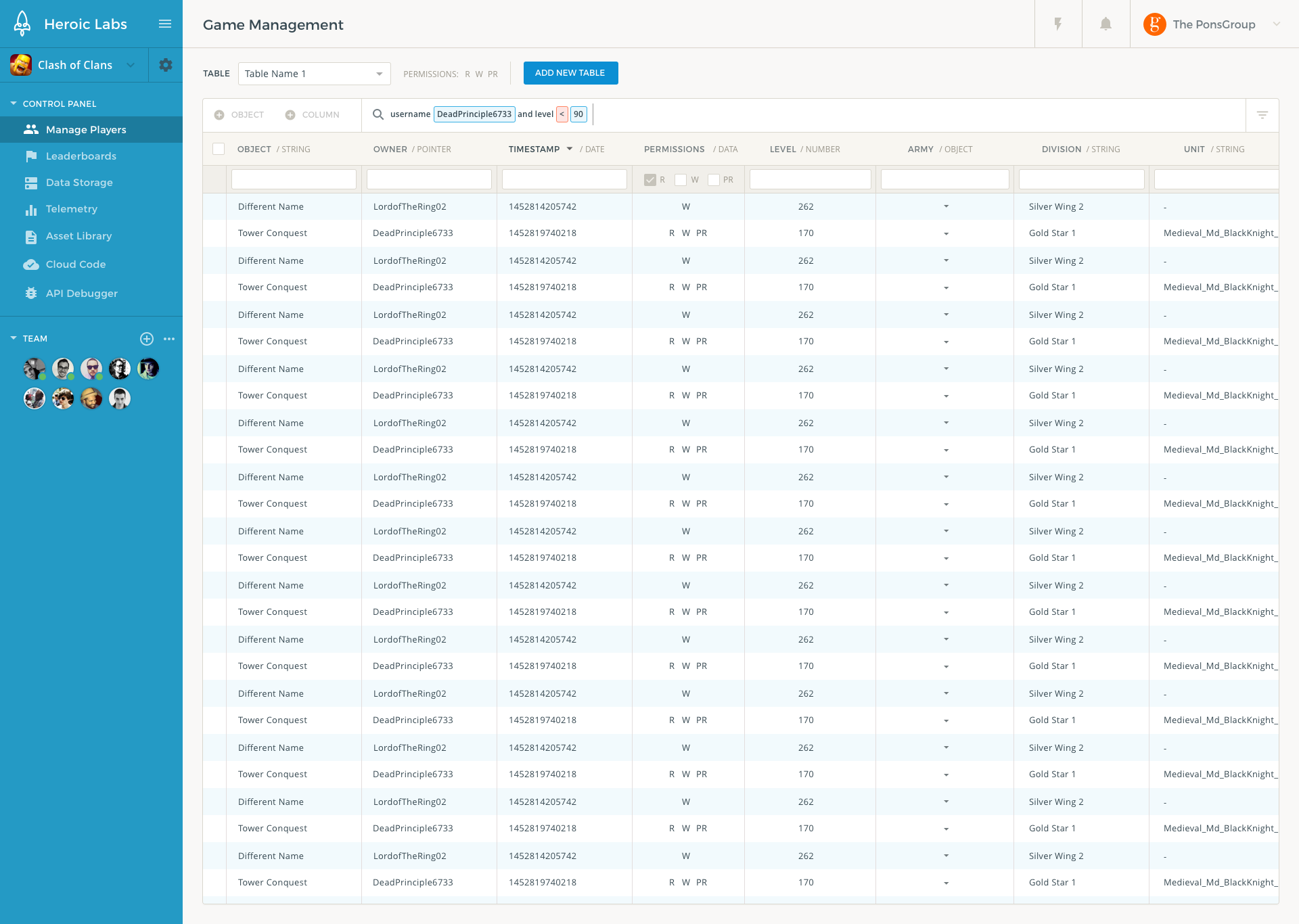The image size is (1299, 924).
Task: Click the Add New Table button
Action: click(570, 73)
